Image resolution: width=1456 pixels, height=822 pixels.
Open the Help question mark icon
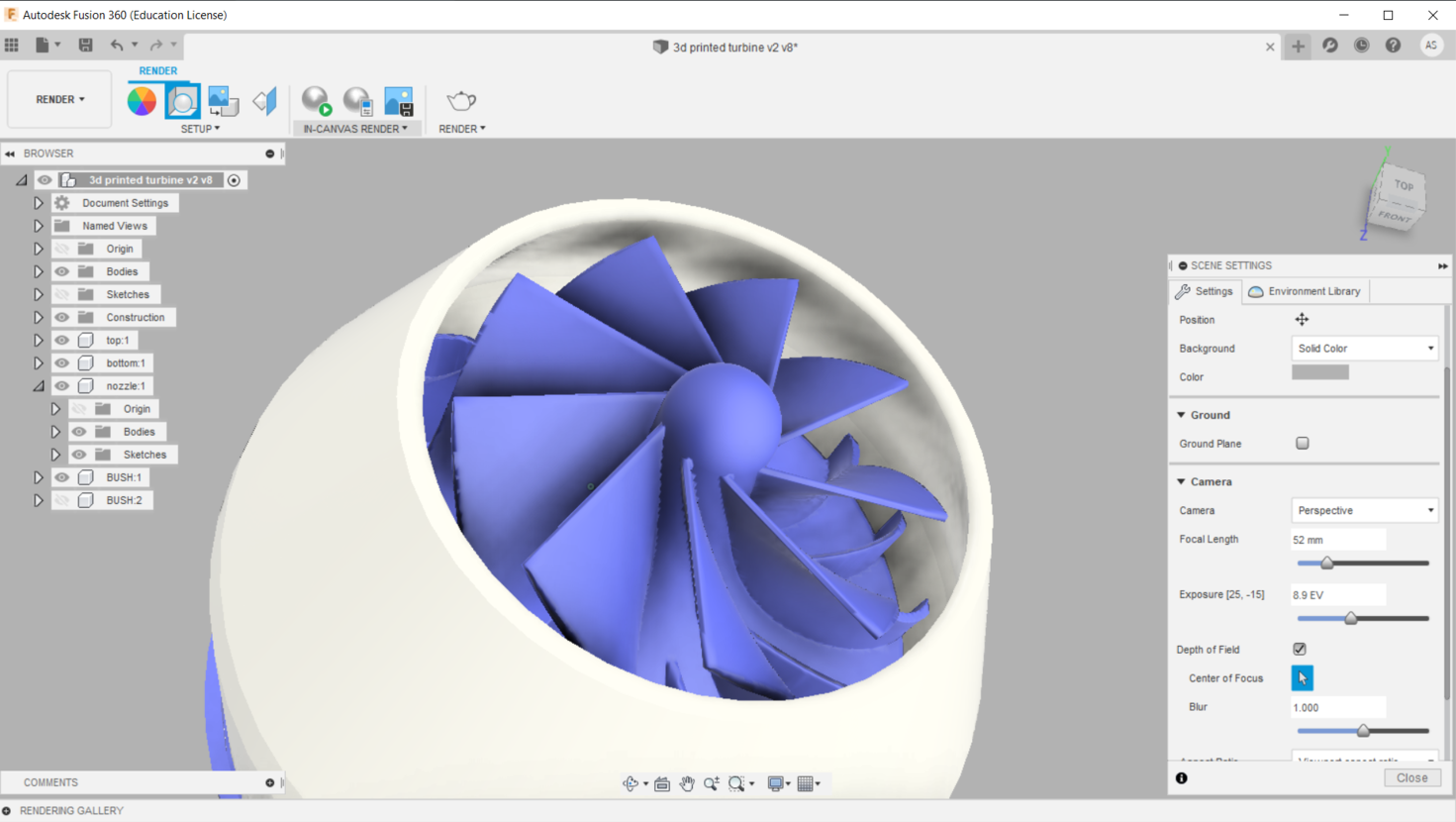(1394, 46)
